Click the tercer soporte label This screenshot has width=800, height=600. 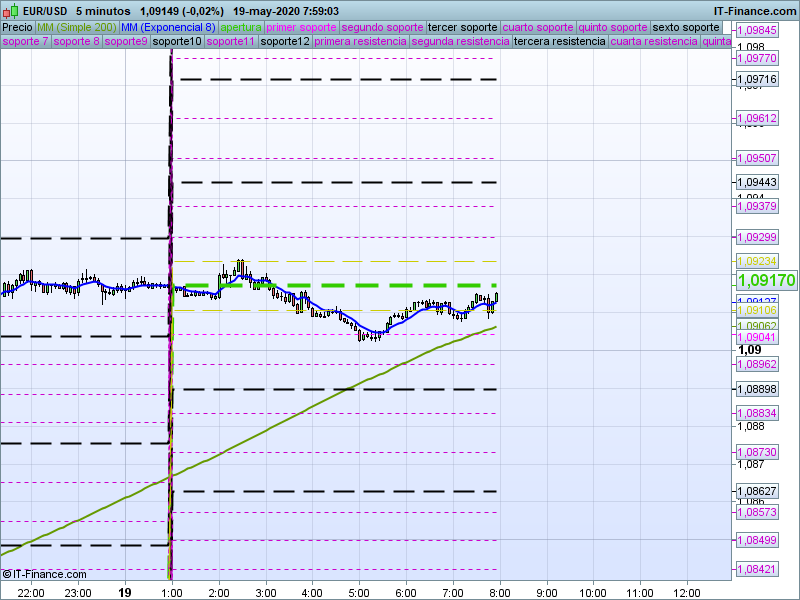pyautogui.click(x=461, y=27)
